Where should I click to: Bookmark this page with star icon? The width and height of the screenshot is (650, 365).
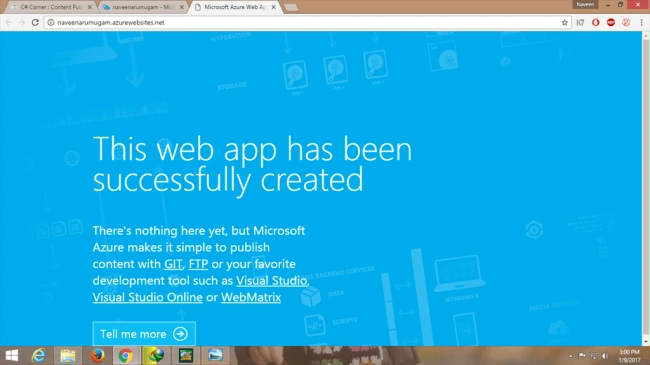click(565, 22)
